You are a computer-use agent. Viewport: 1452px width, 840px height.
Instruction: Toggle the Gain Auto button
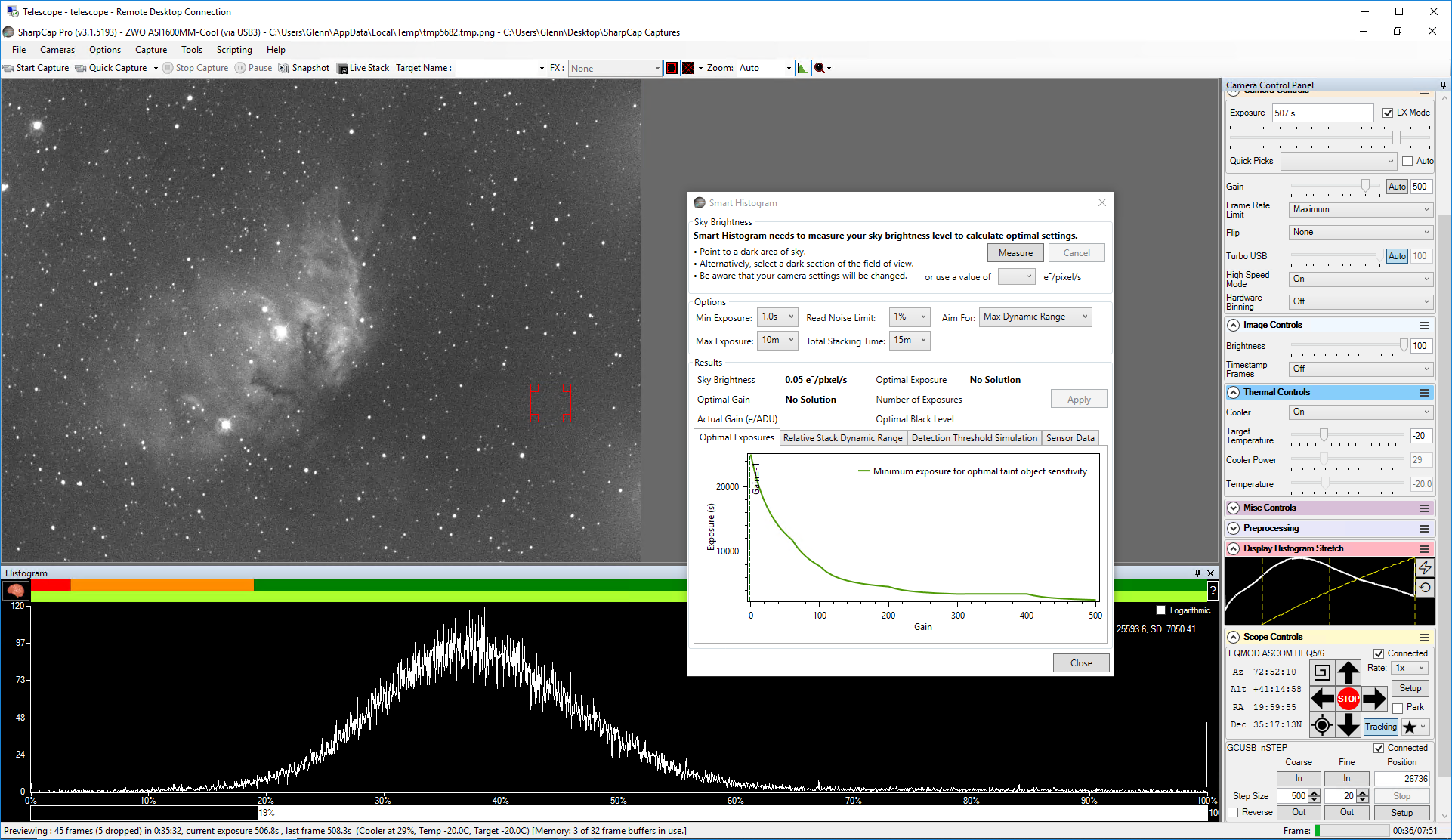(x=1397, y=187)
